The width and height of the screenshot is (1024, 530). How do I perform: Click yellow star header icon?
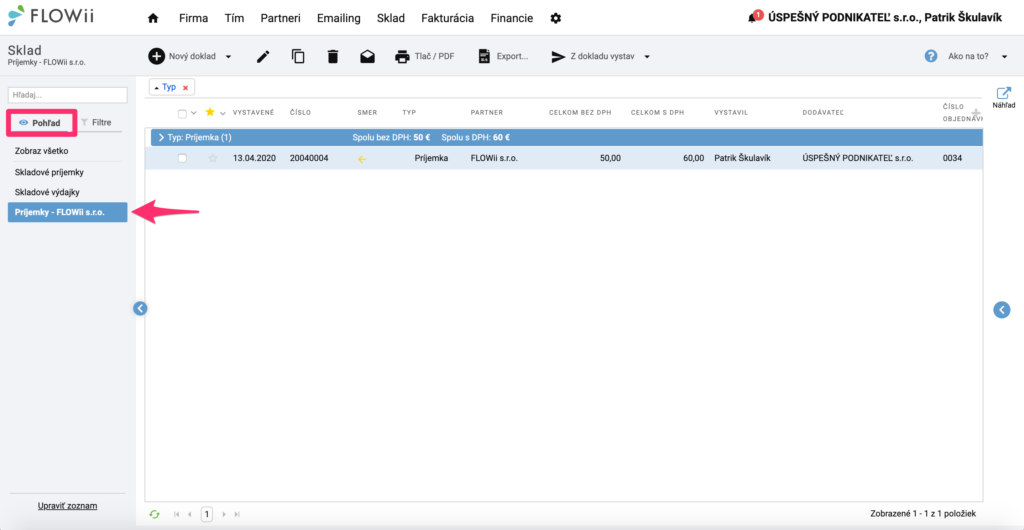click(x=210, y=112)
